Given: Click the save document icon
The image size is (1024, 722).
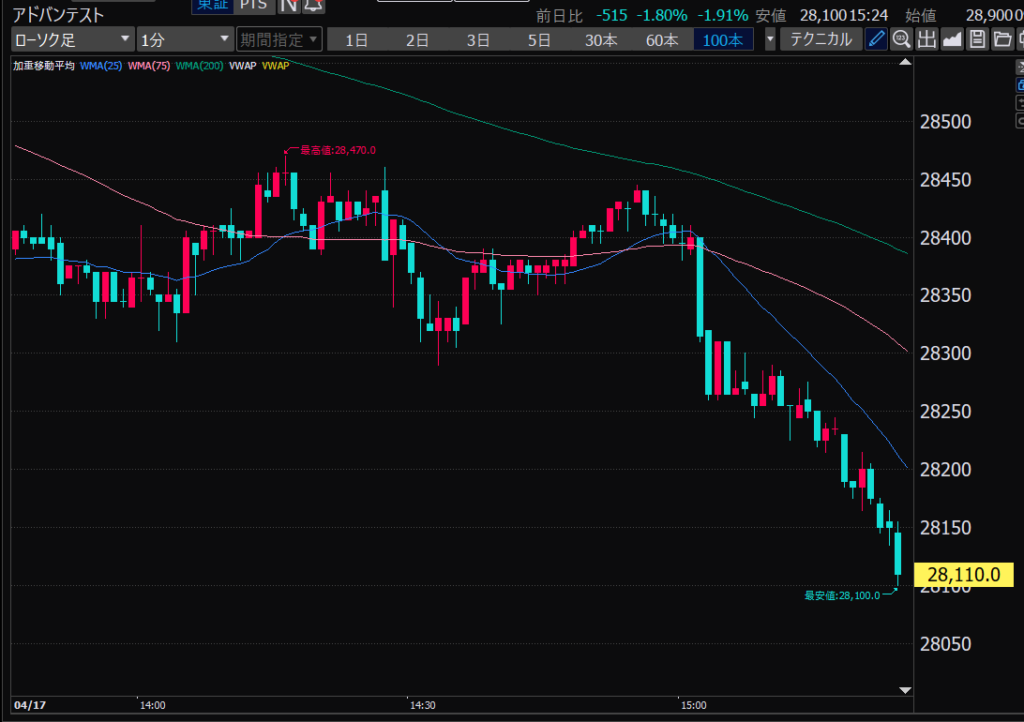Looking at the screenshot, I should coord(976,40).
